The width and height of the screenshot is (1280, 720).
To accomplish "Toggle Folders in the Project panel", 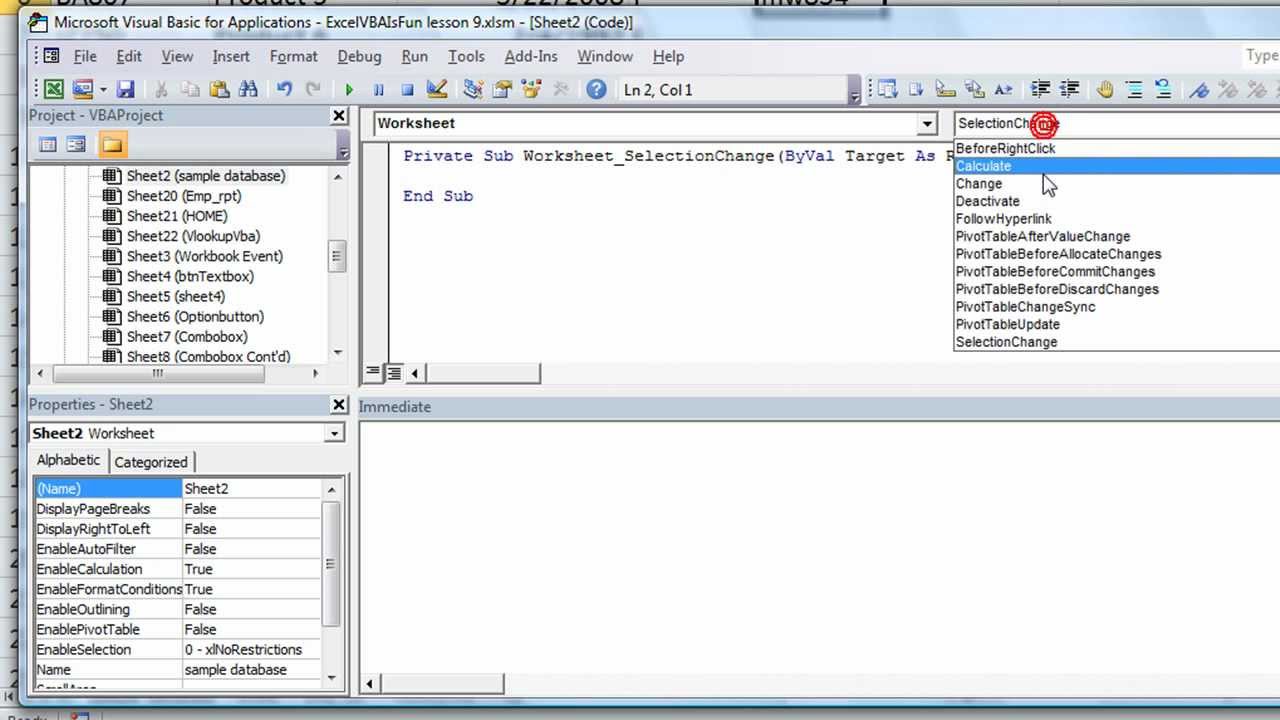I will [x=112, y=145].
